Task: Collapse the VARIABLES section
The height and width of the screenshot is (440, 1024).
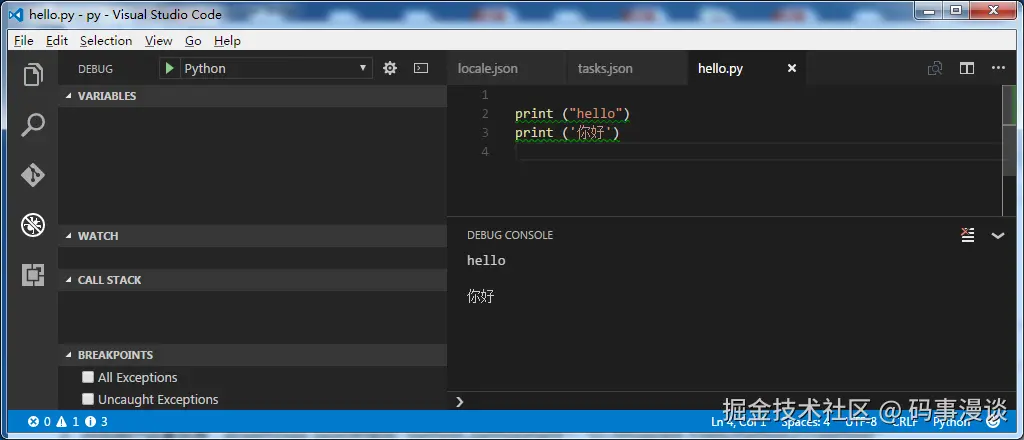Action: click(253, 96)
